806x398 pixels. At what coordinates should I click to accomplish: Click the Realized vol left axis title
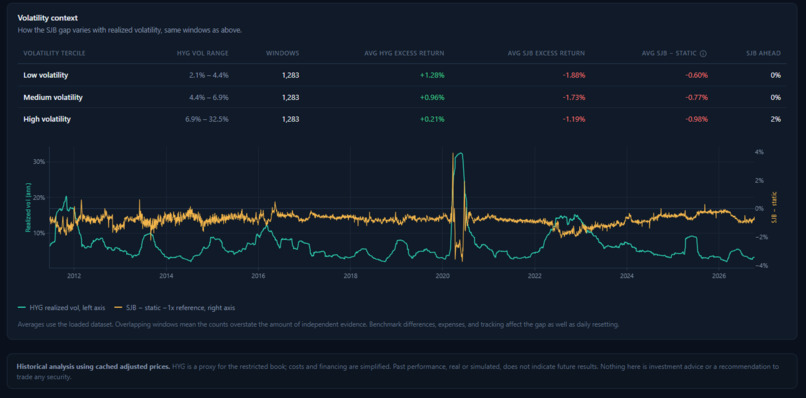pyautogui.click(x=28, y=208)
